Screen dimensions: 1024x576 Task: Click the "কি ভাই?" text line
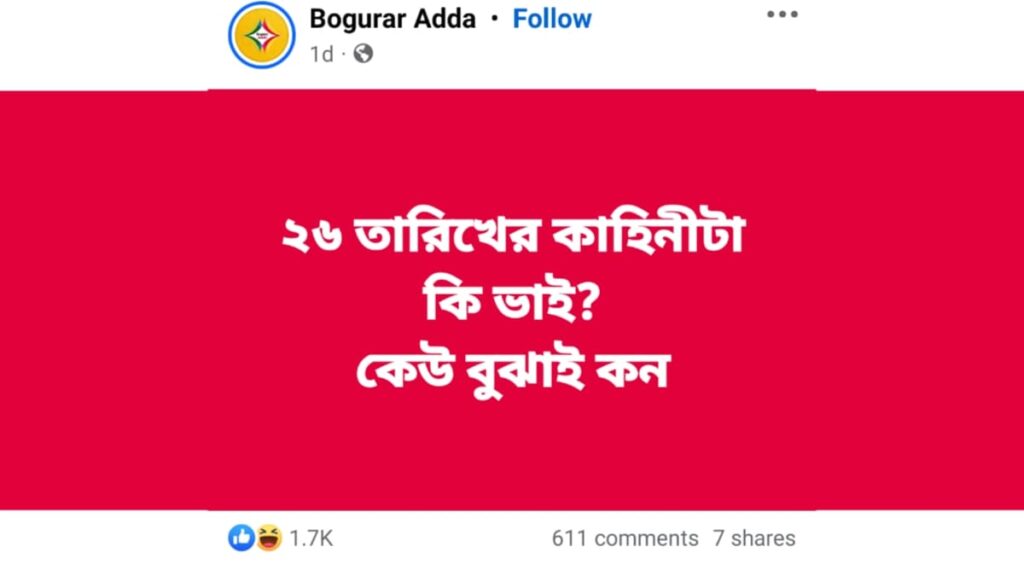point(512,304)
